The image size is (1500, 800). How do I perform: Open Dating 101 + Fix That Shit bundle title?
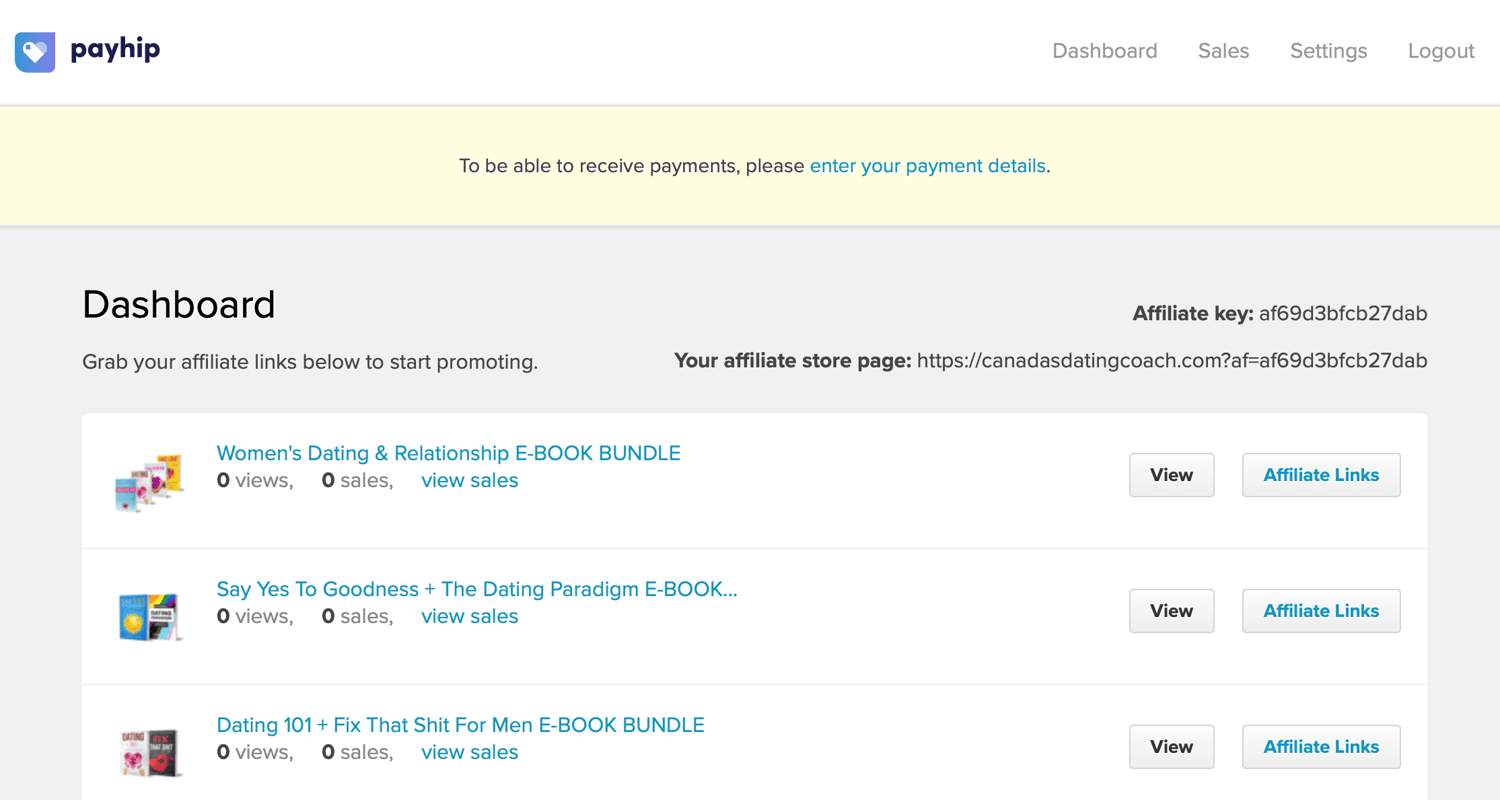point(460,725)
